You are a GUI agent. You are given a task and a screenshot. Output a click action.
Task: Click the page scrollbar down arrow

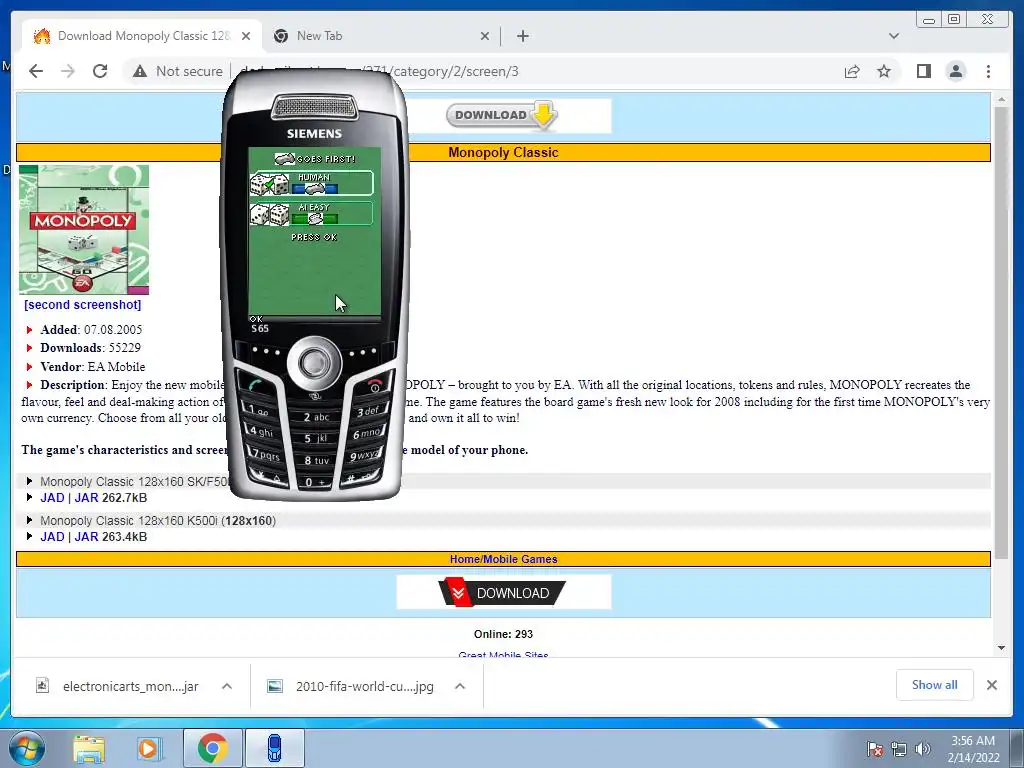1001,648
